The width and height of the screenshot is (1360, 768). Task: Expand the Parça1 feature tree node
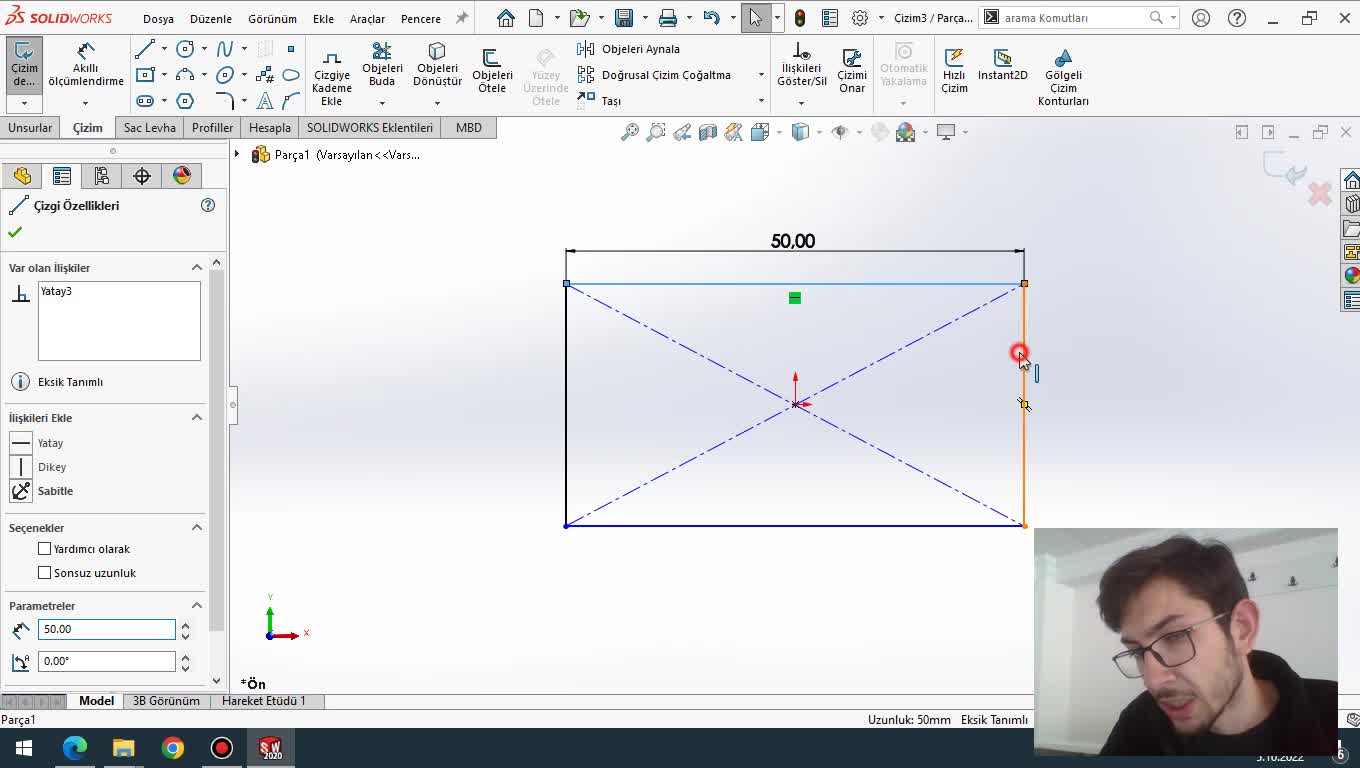click(x=237, y=155)
